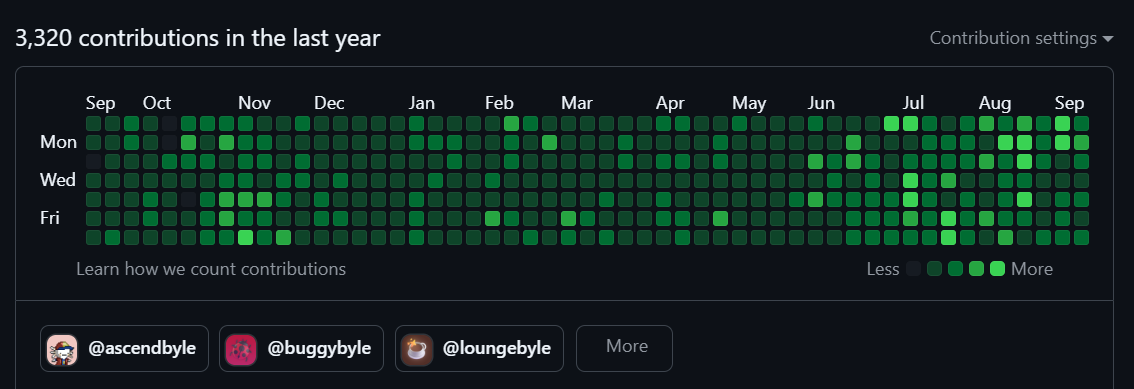Click the "Dec" month label
The image size is (1134, 389).
[329, 103]
